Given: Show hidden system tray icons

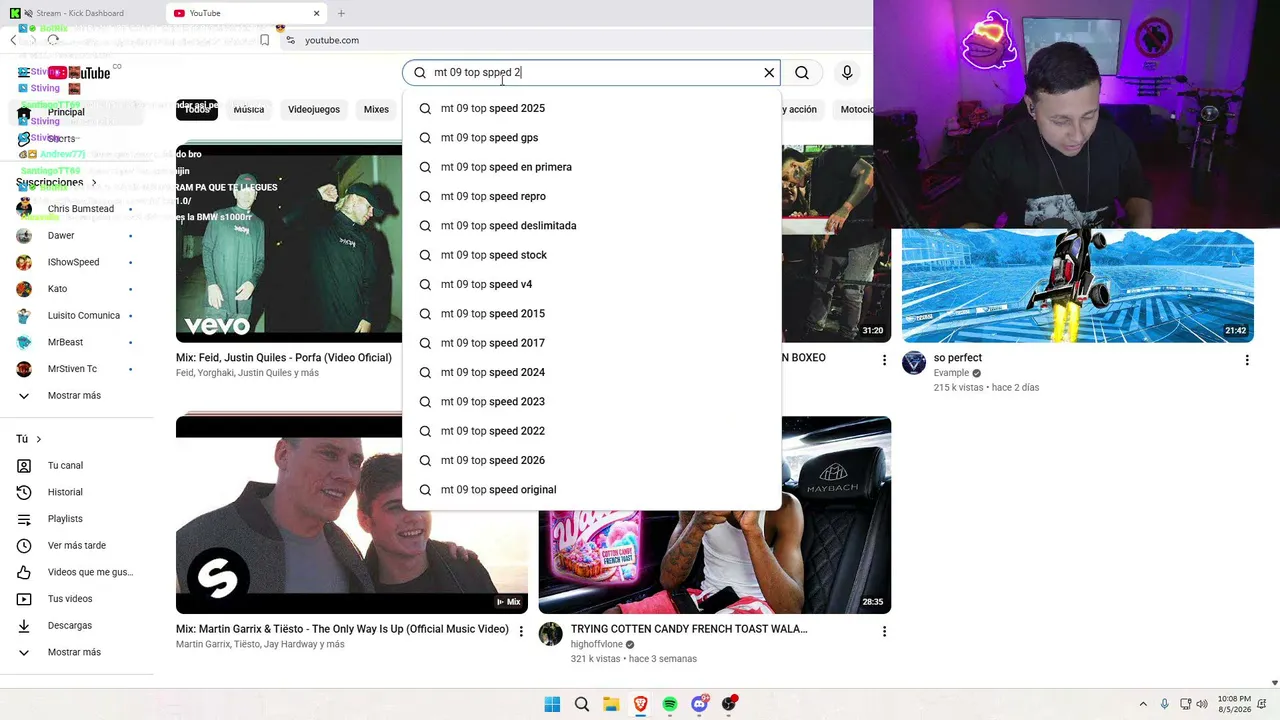Looking at the screenshot, I should click(x=1143, y=704).
